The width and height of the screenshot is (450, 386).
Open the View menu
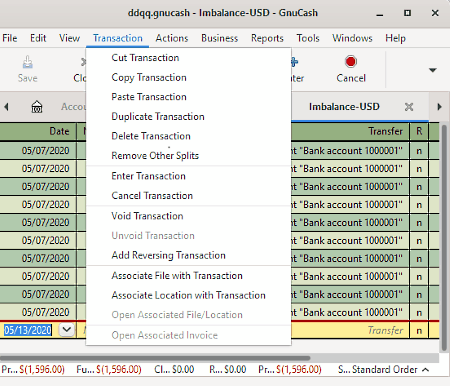[x=69, y=38]
